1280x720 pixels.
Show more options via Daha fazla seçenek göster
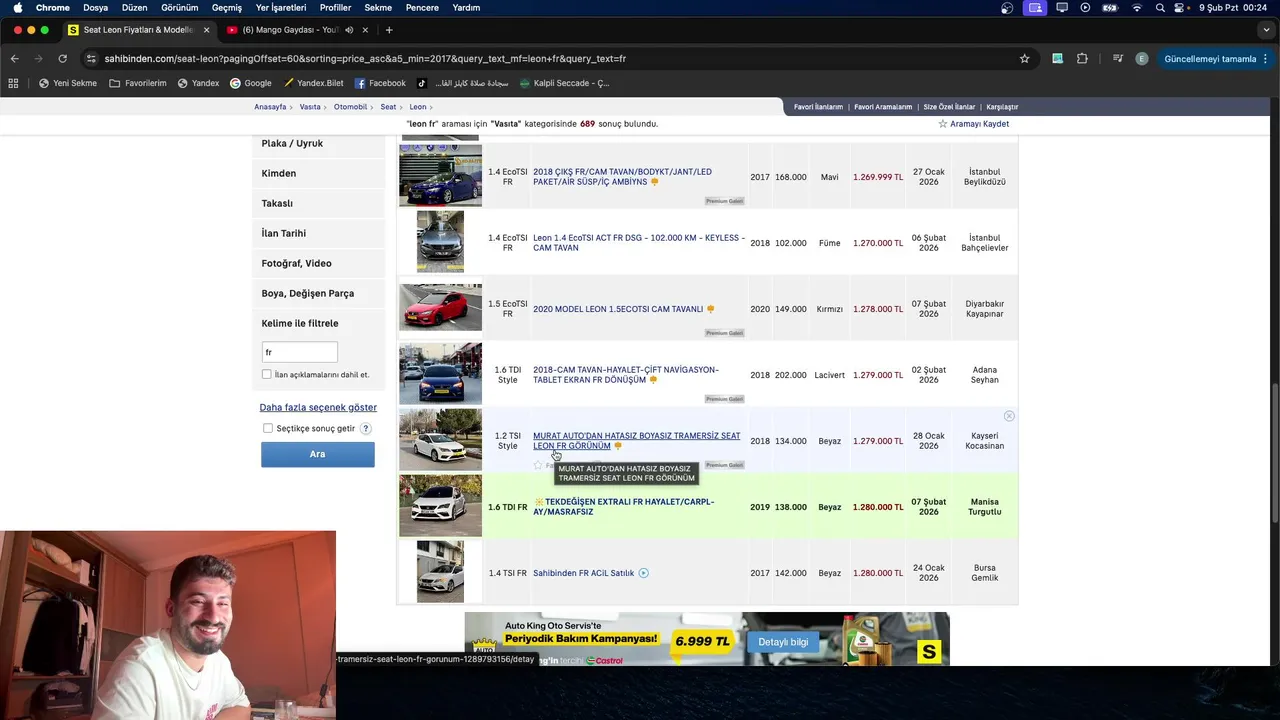[x=318, y=408]
